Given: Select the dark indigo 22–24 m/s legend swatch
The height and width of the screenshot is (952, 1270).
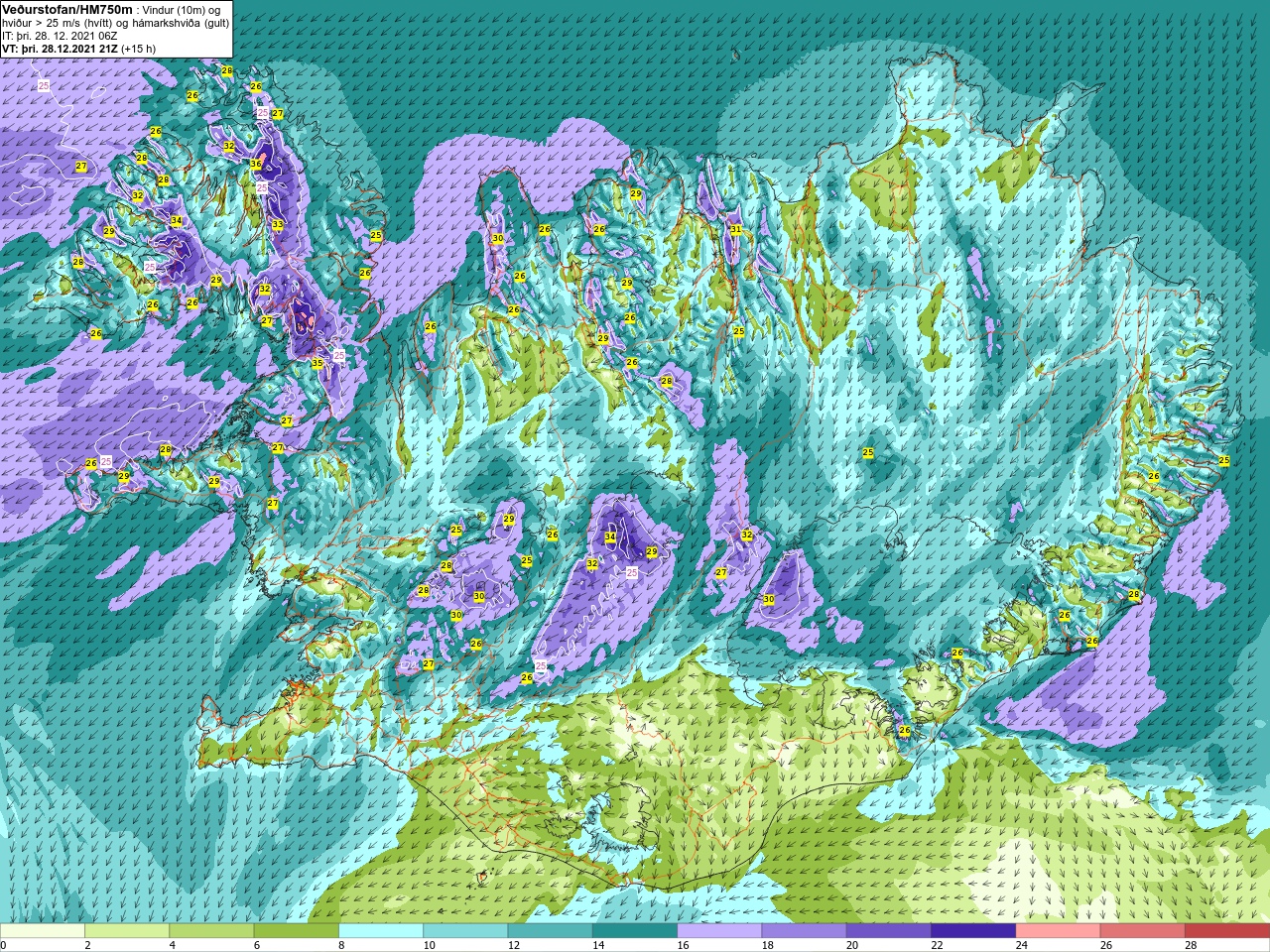Looking at the screenshot, I should coord(973,930).
